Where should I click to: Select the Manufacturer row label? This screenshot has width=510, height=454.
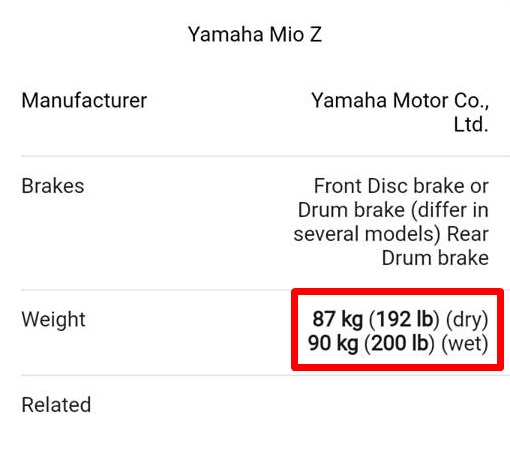click(84, 100)
